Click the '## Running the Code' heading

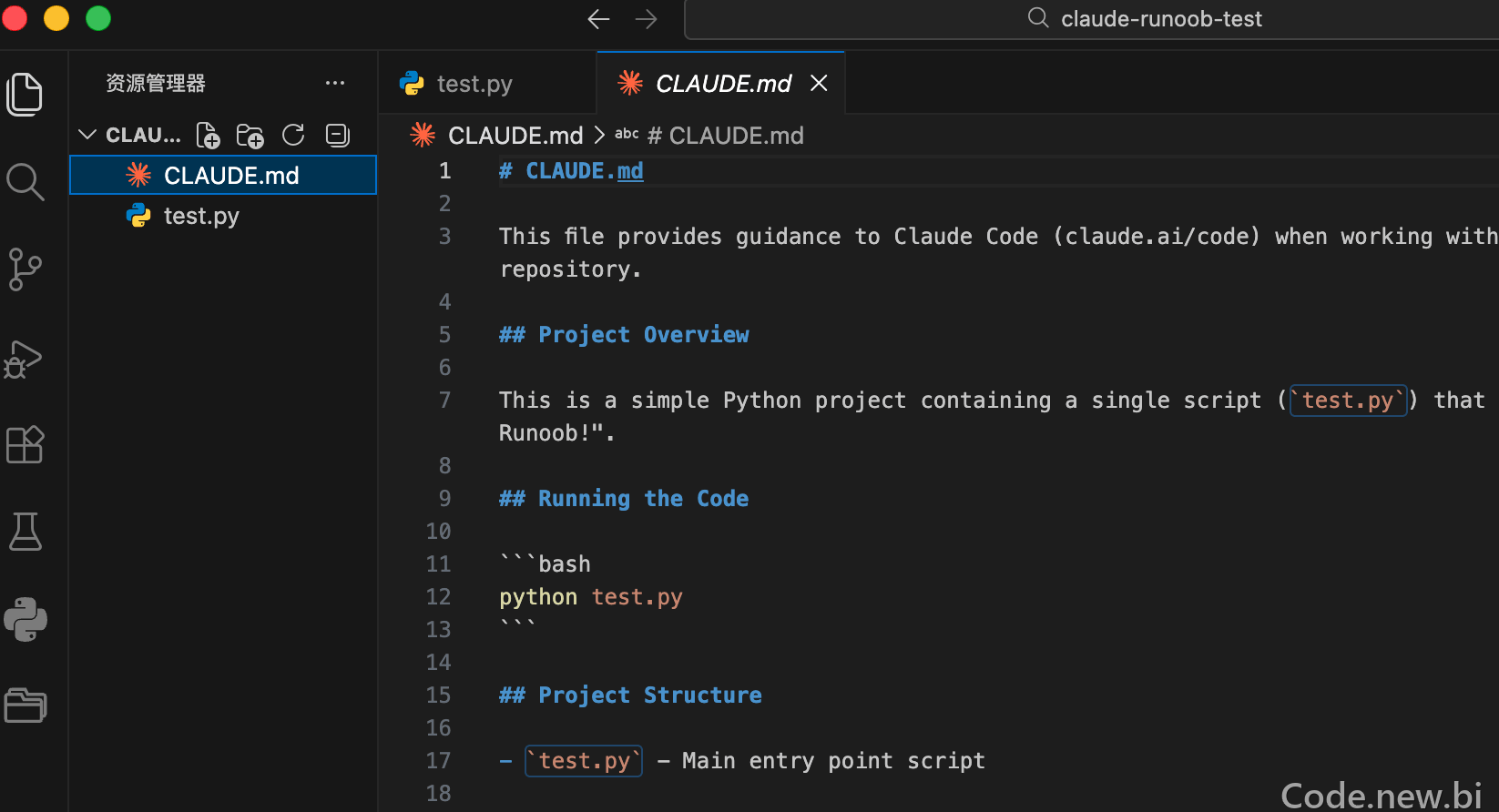coord(624,499)
